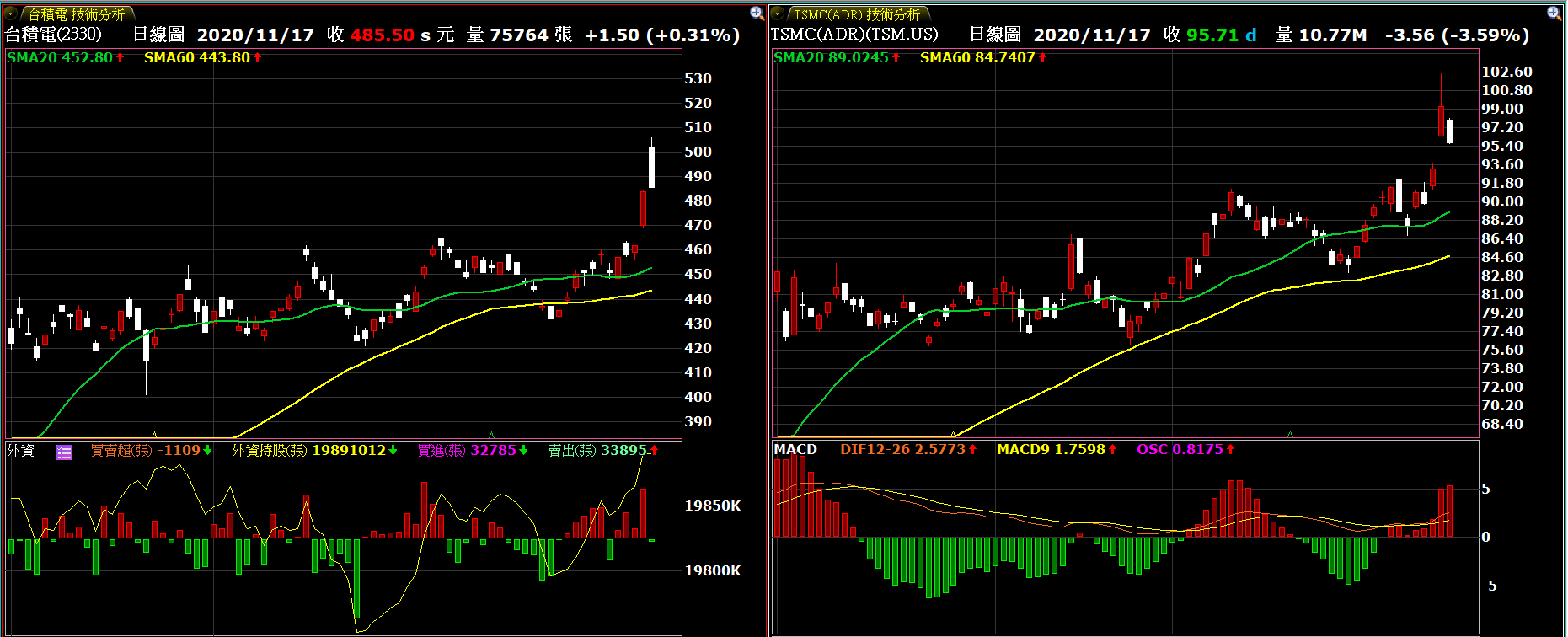Click the 390 price level on 台積電 axis
The height and width of the screenshot is (637, 1568).
698,422
